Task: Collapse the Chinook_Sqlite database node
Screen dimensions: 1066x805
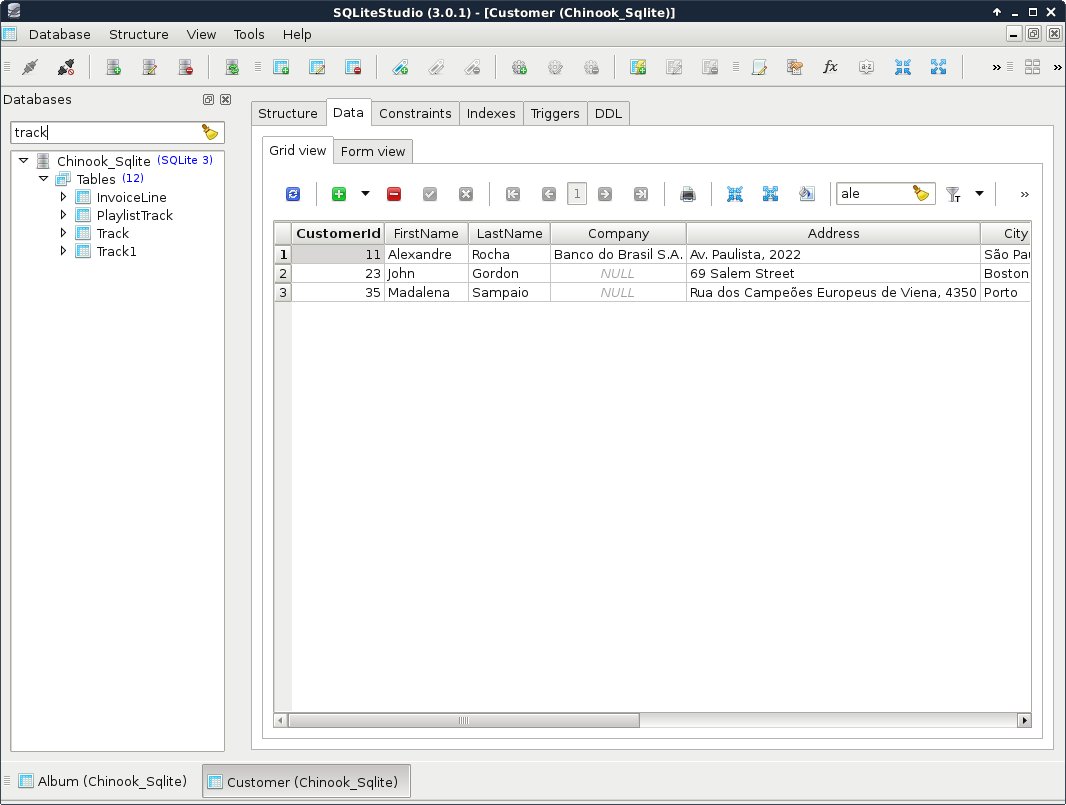Action: [x=24, y=160]
